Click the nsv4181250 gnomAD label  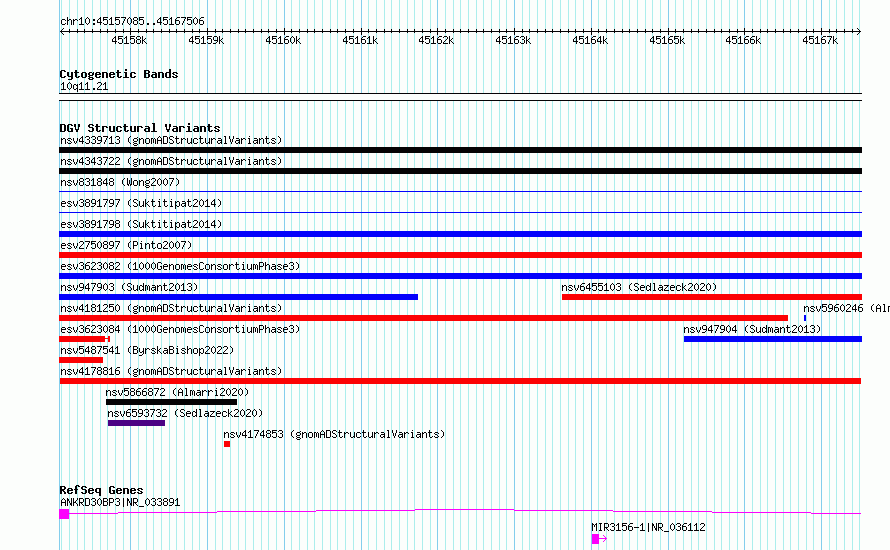click(171, 308)
